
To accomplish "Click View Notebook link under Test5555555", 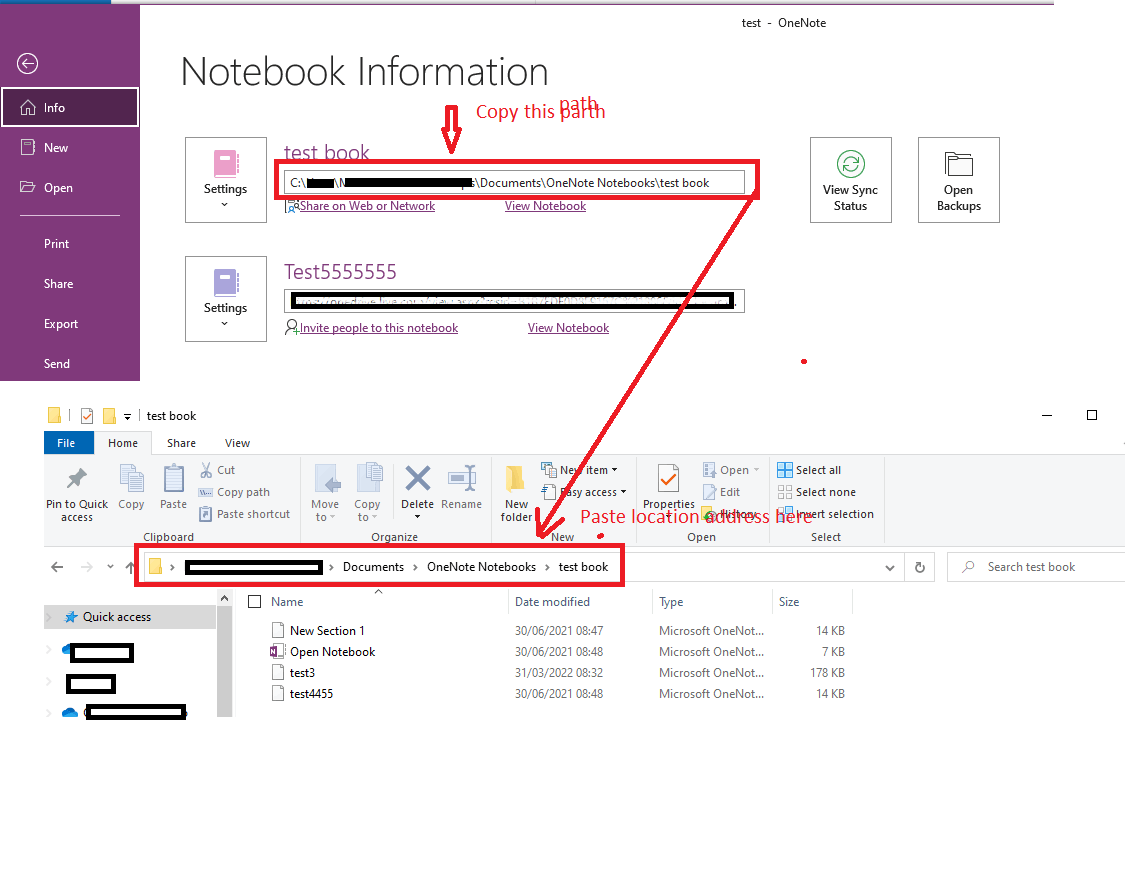I will point(568,328).
